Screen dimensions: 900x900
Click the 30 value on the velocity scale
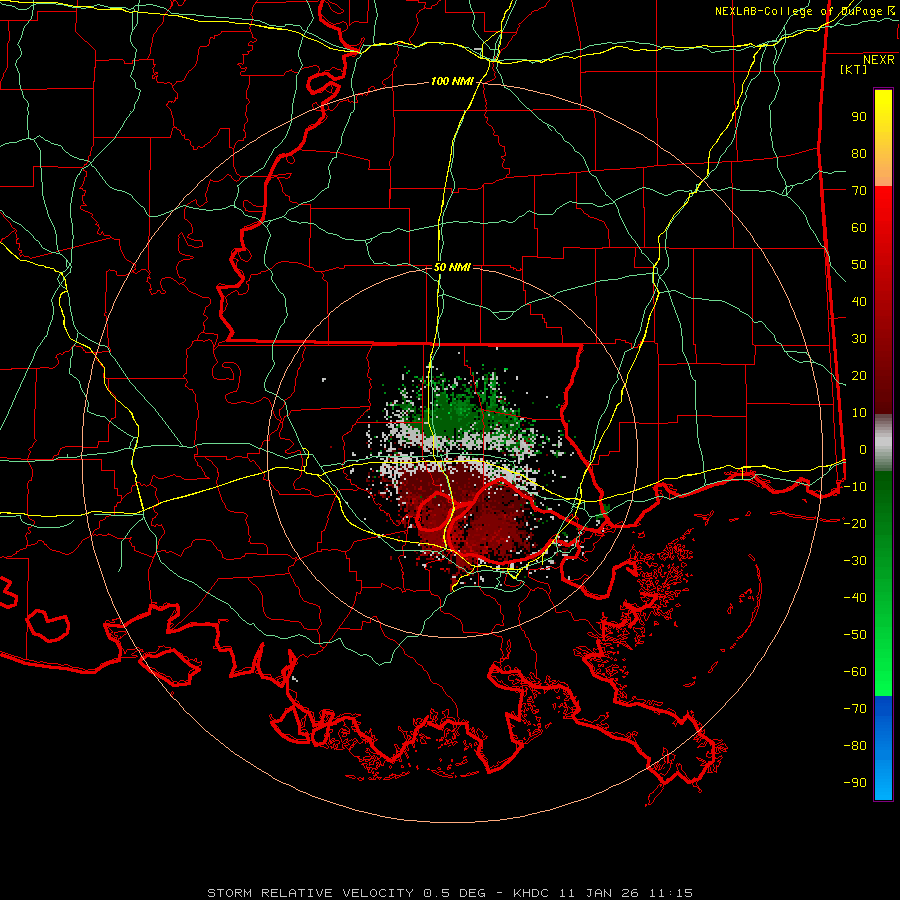coord(859,339)
